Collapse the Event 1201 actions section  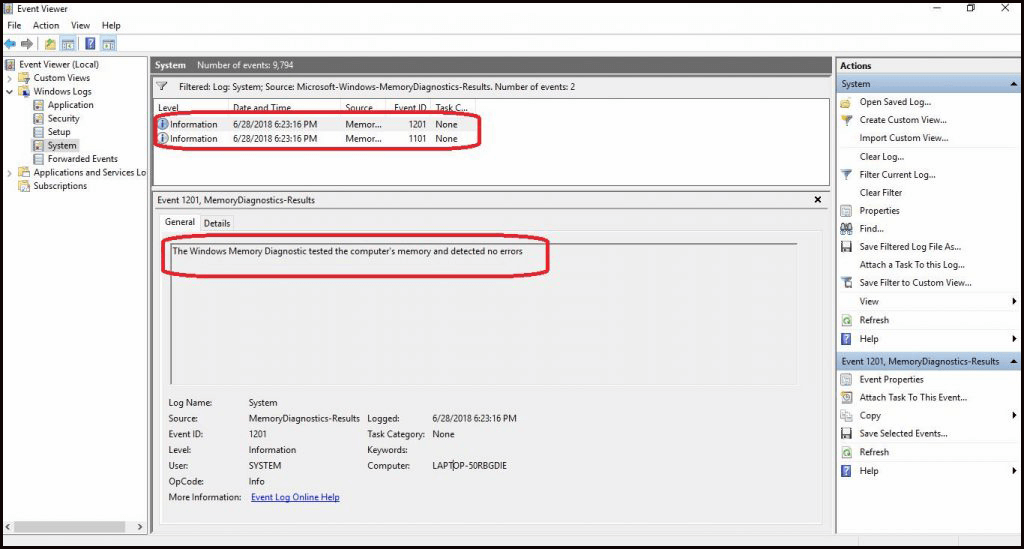1014,362
